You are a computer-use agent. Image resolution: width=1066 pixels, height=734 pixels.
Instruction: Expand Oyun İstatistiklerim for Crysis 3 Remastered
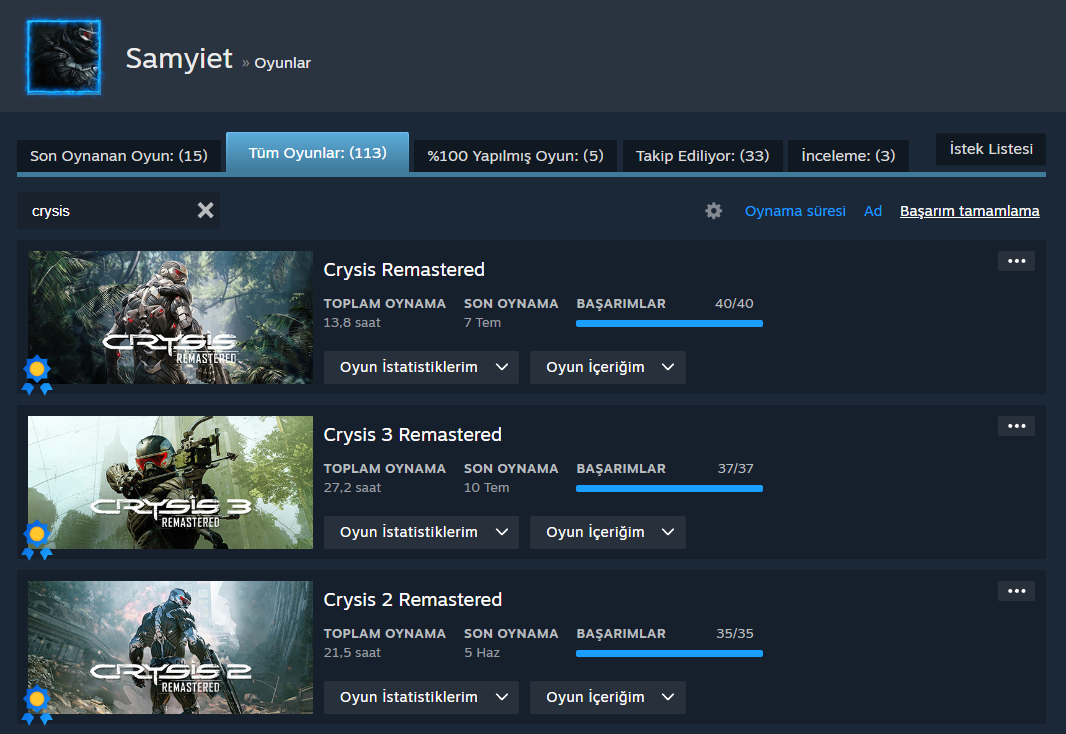pyautogui.click(x=422, y=532)
